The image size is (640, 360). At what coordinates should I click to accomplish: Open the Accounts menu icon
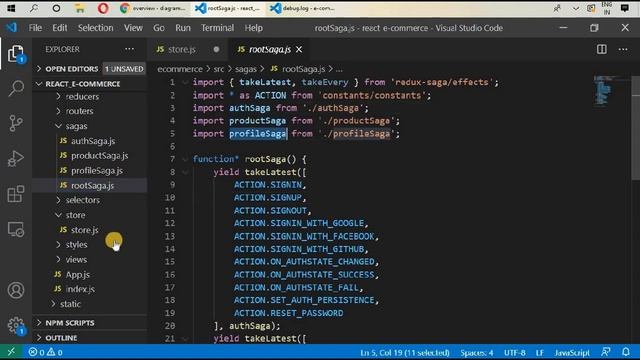[x=16, y=290]
